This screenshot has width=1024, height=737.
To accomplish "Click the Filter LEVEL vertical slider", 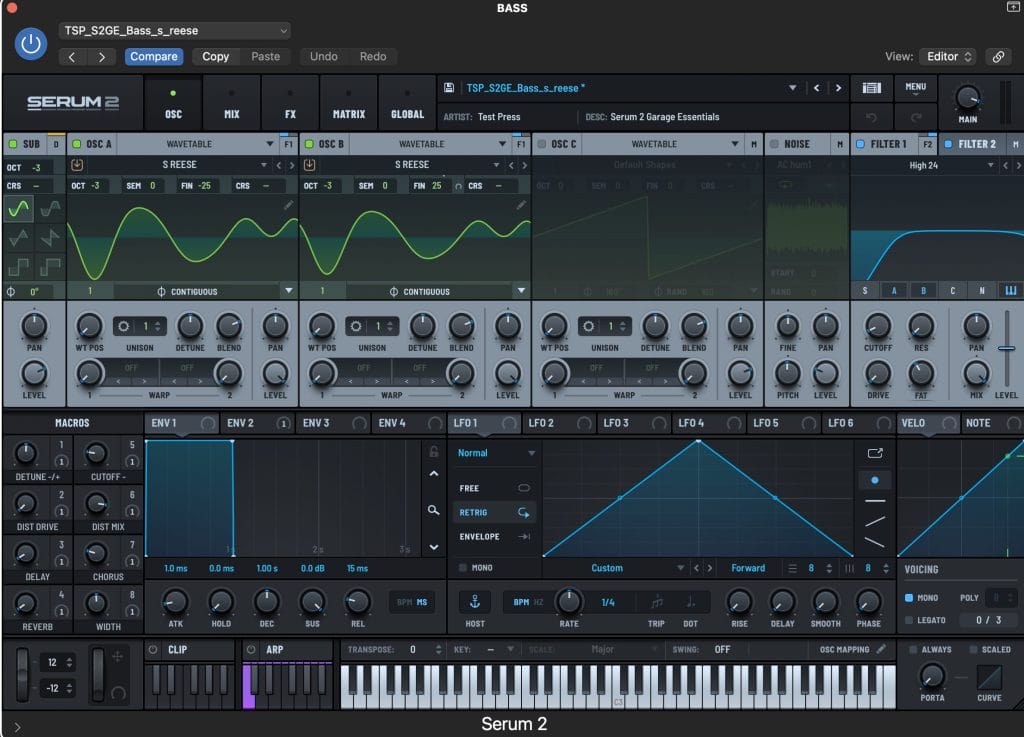I will click(x=1006, y=349).
